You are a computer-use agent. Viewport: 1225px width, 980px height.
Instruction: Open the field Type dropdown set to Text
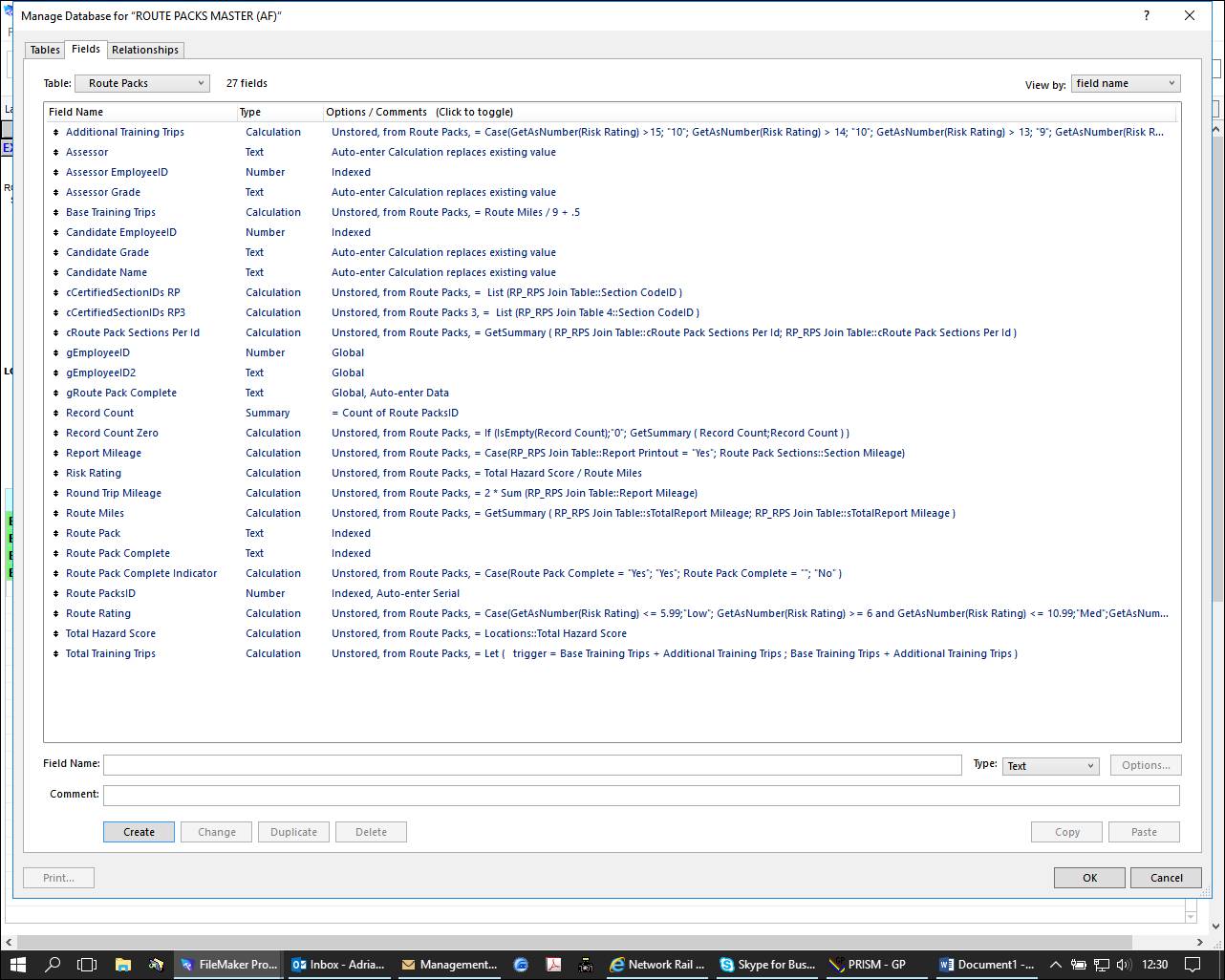point(1050,765)
